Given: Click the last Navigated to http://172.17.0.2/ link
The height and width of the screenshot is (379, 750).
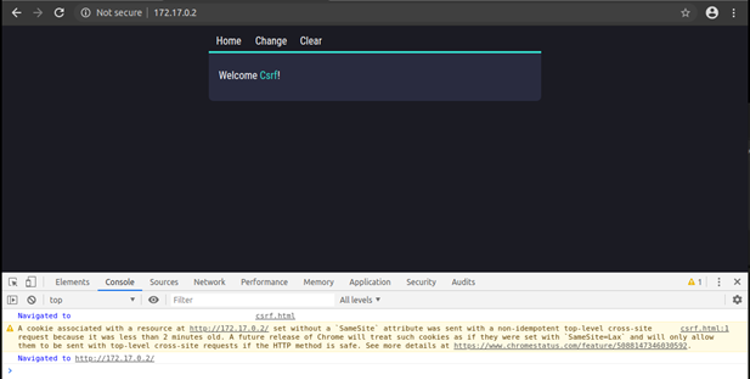Looking at the screenshot, I should click(x=114, y=358).
